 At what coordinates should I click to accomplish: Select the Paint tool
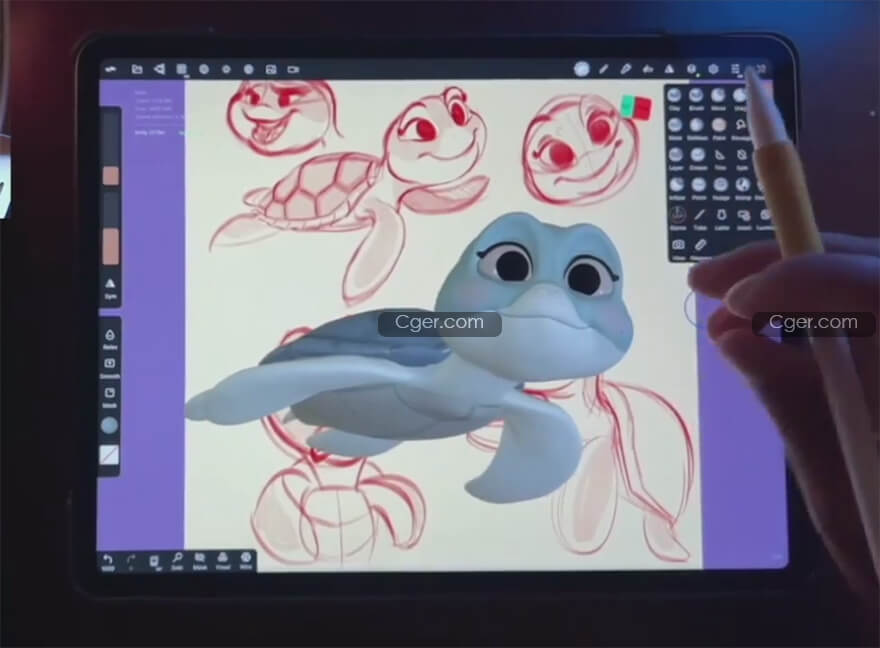coord(719,128)
